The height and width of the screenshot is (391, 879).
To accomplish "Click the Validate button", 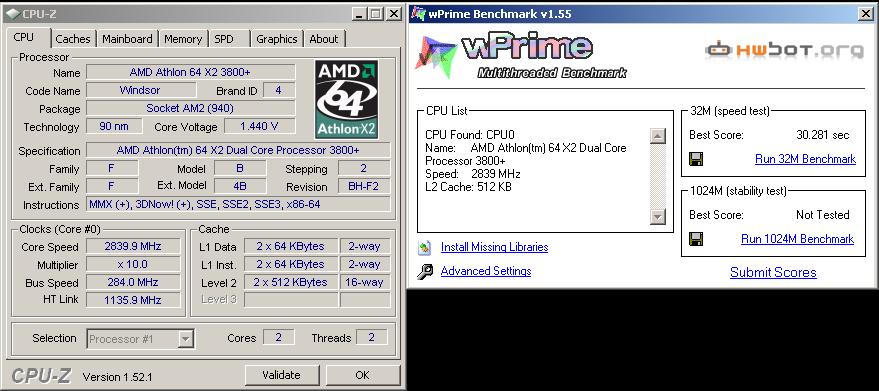I will point(282,375).
